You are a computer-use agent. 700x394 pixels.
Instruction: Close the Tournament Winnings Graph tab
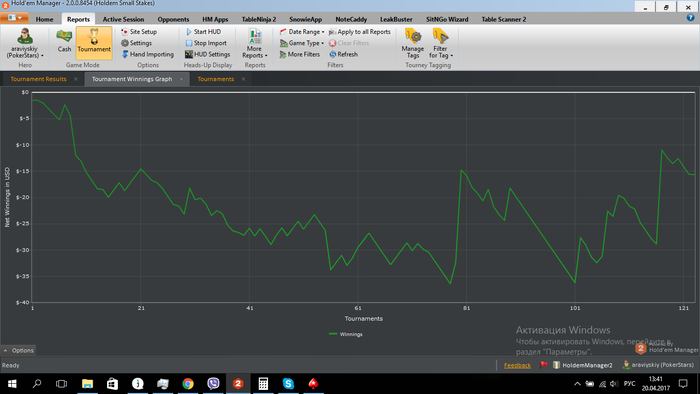181,79
